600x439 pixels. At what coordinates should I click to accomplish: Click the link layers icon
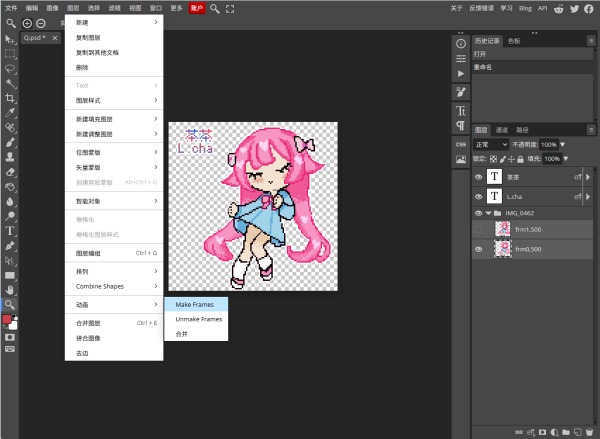(518, 432)
